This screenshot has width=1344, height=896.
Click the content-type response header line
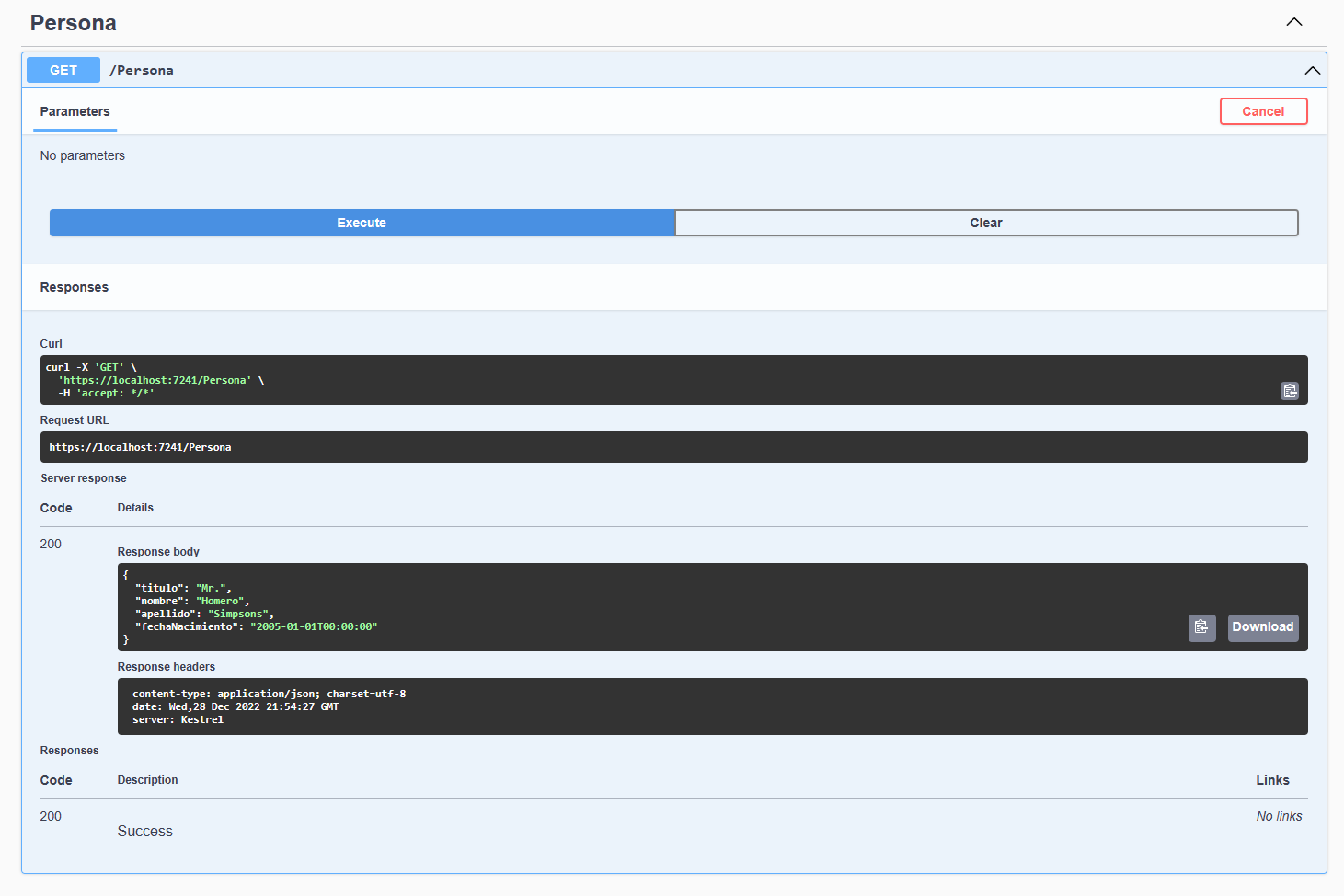tap(269, 694)
